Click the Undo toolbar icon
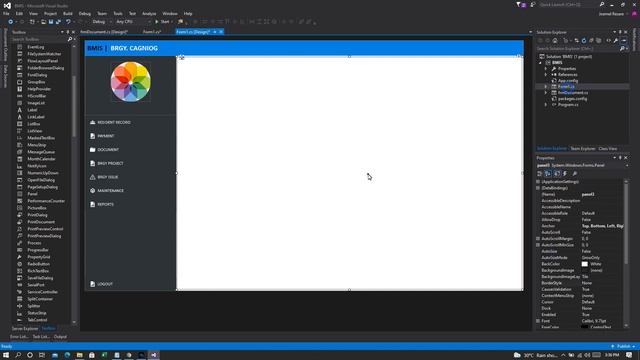This screenshot has width=640, height=360. pos(68,22)
